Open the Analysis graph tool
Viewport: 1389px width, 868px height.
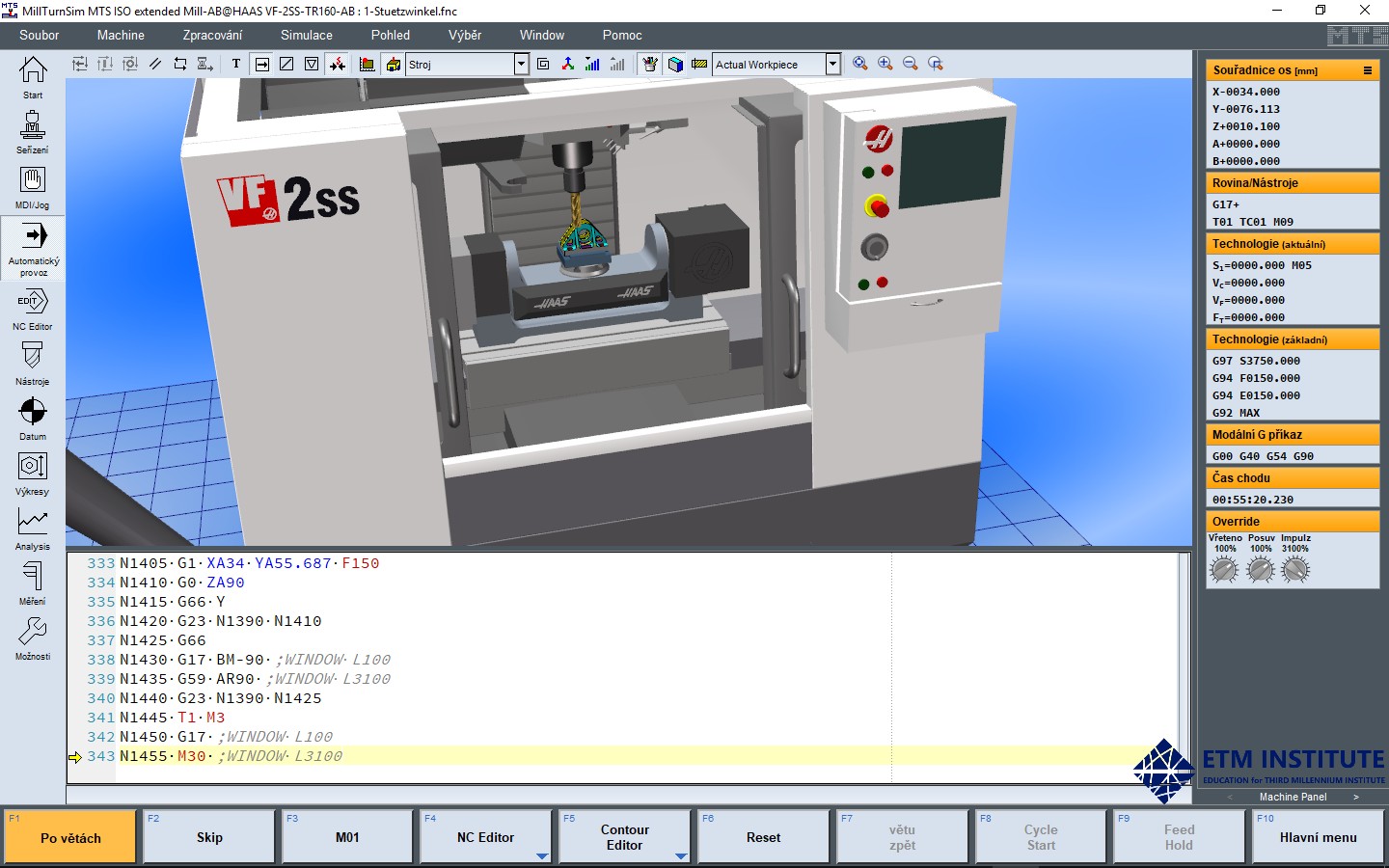[33, 529]
